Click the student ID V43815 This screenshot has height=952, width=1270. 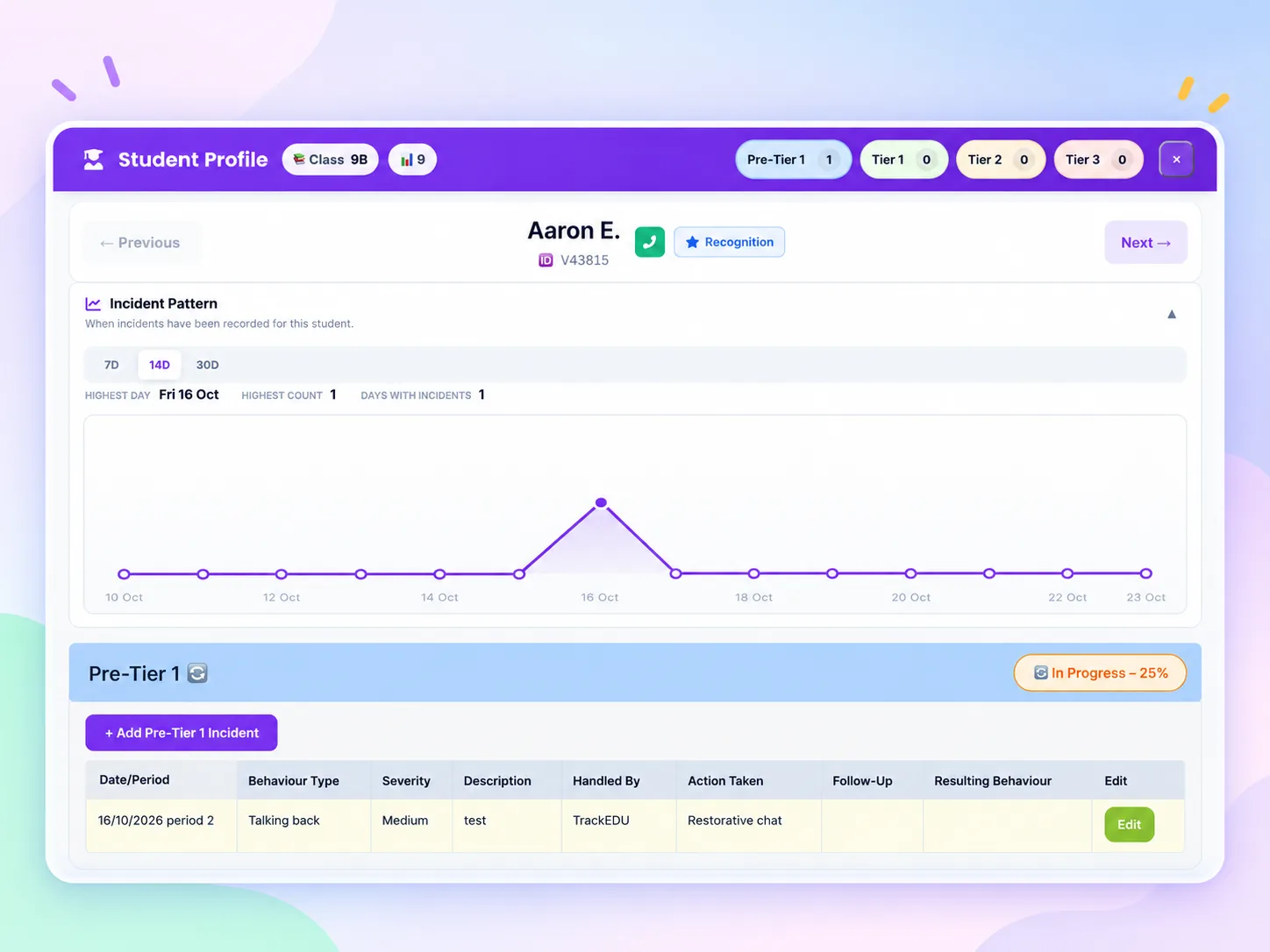[584, 260]
